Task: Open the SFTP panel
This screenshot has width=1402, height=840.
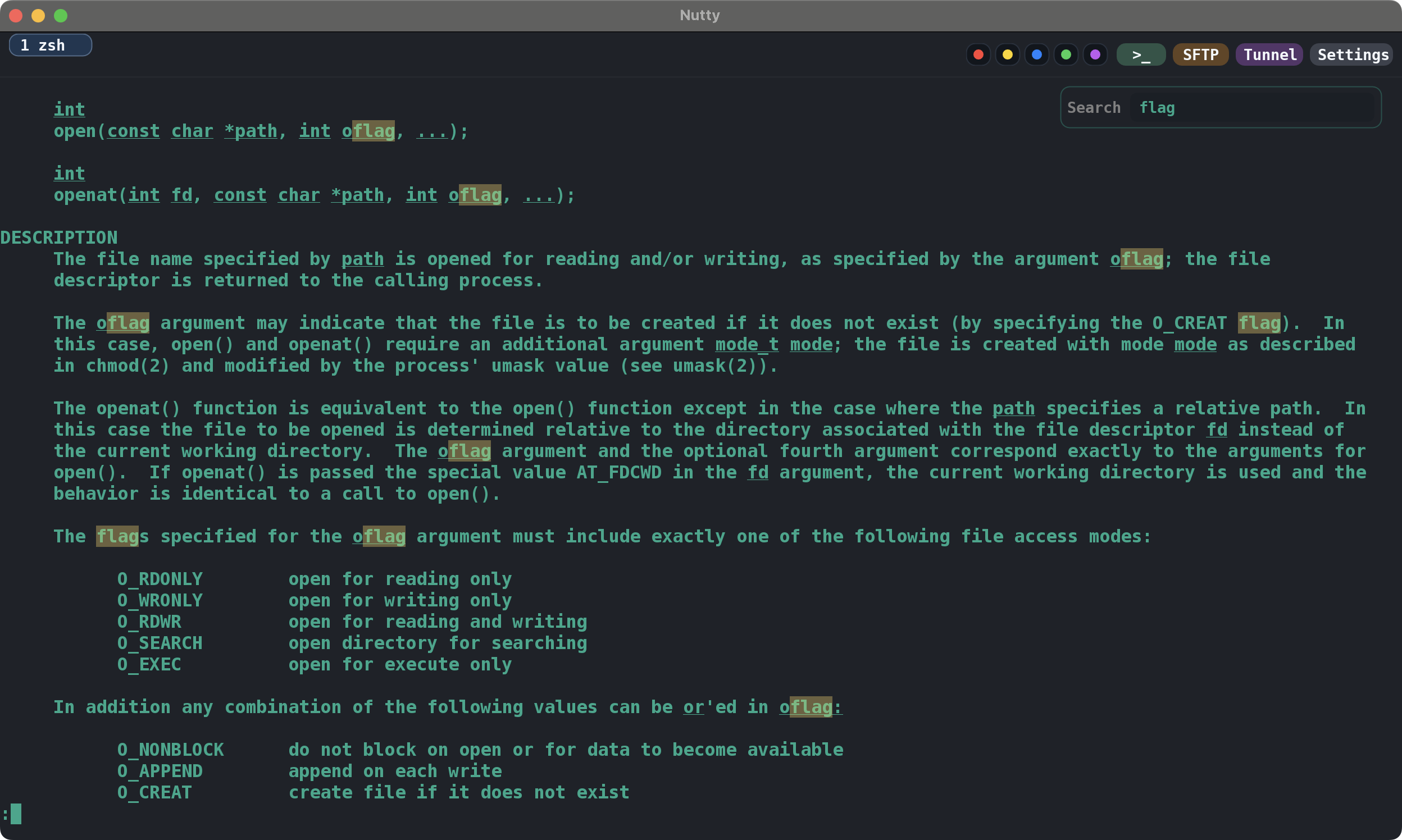Action: [1200, 55]
